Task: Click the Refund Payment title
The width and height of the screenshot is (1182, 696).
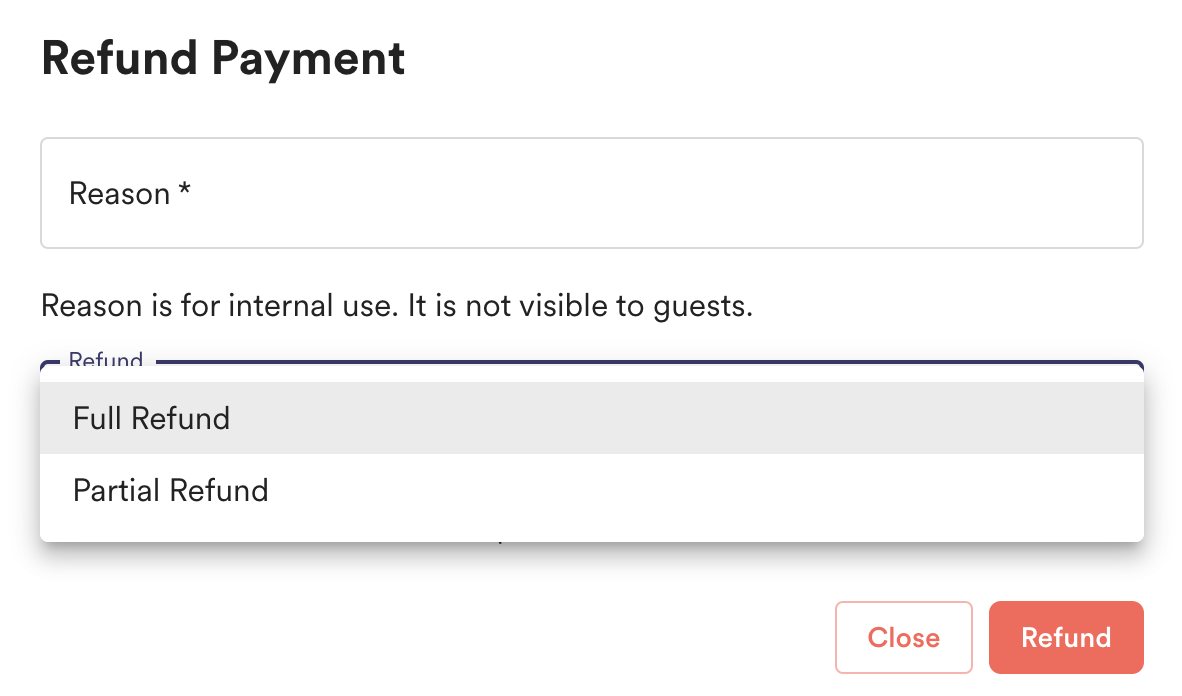Action: pyautogui.click(x=222, y=58)
